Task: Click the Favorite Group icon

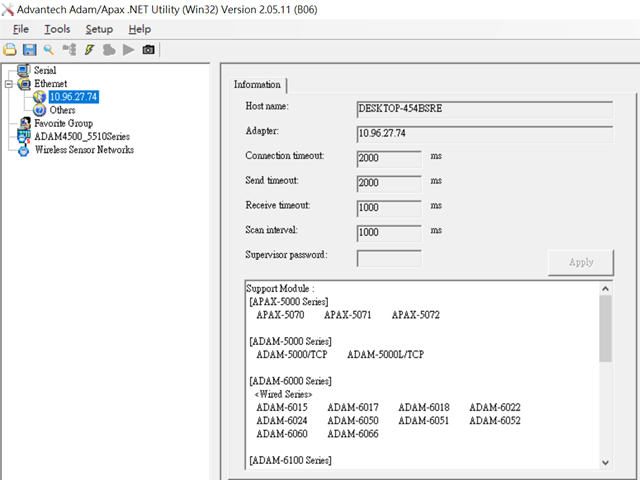Action: (x=24, y=123)
